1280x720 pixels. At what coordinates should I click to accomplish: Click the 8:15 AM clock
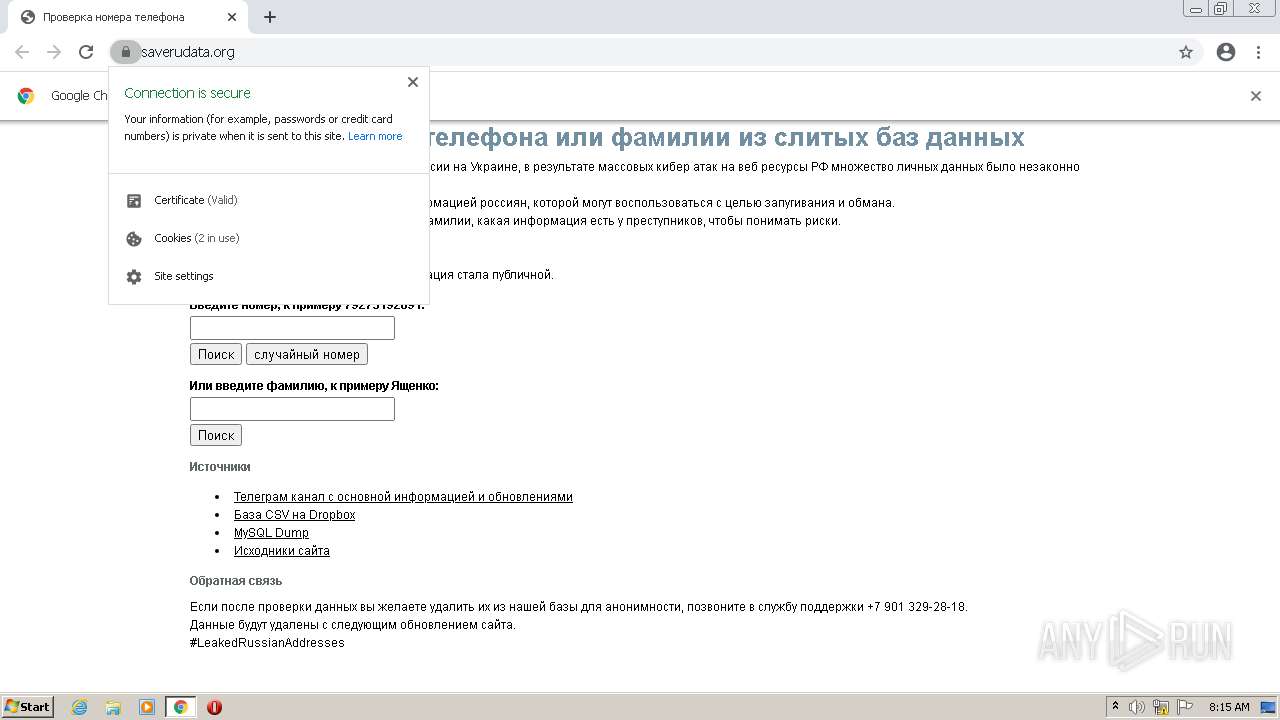pos(1229,707)
